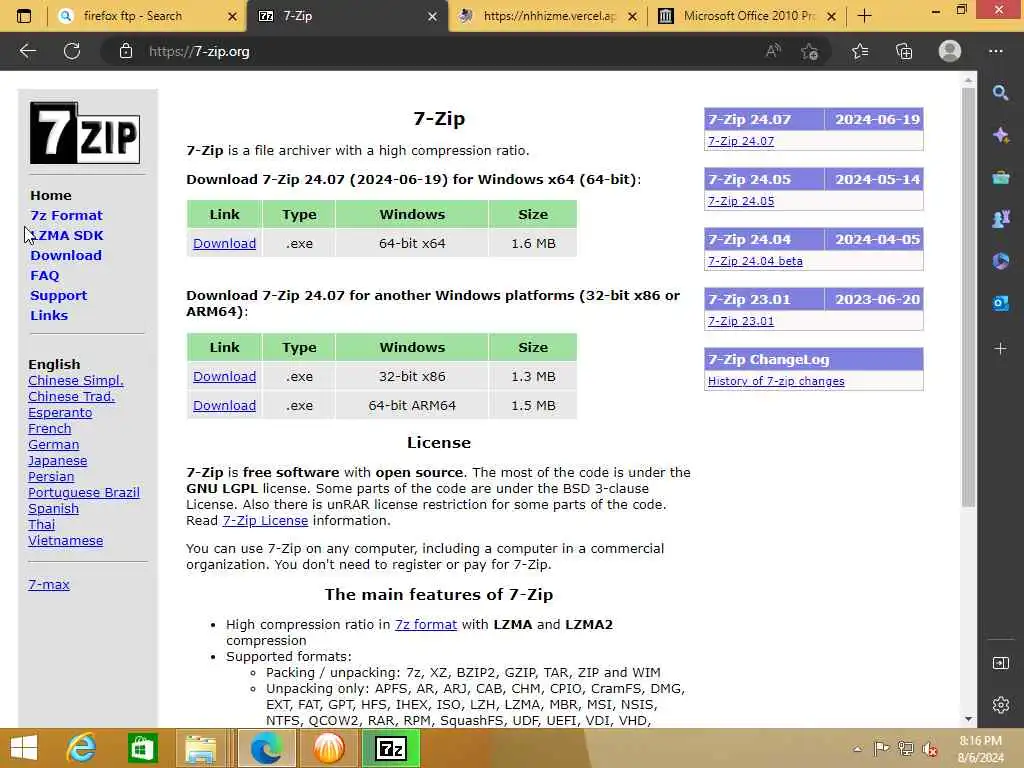Open LZMA SDK in site menu

pyautogui.click(x=67, y=236)
